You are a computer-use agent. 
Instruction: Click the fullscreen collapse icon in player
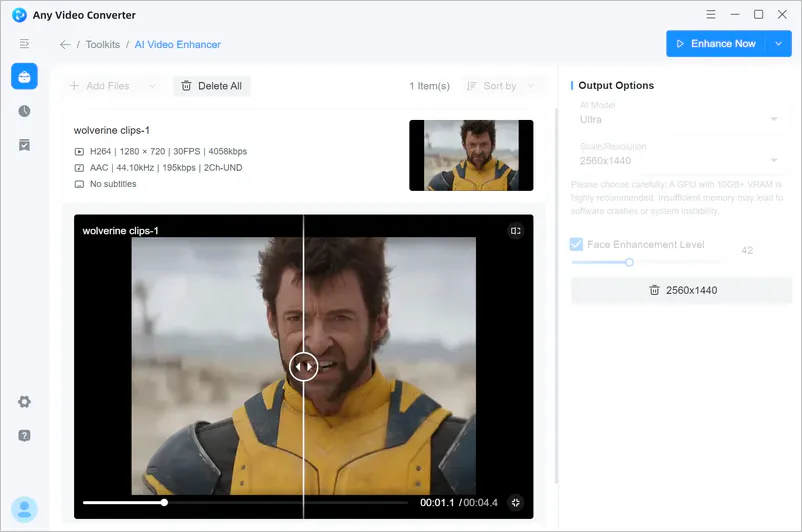coord(516,502)
